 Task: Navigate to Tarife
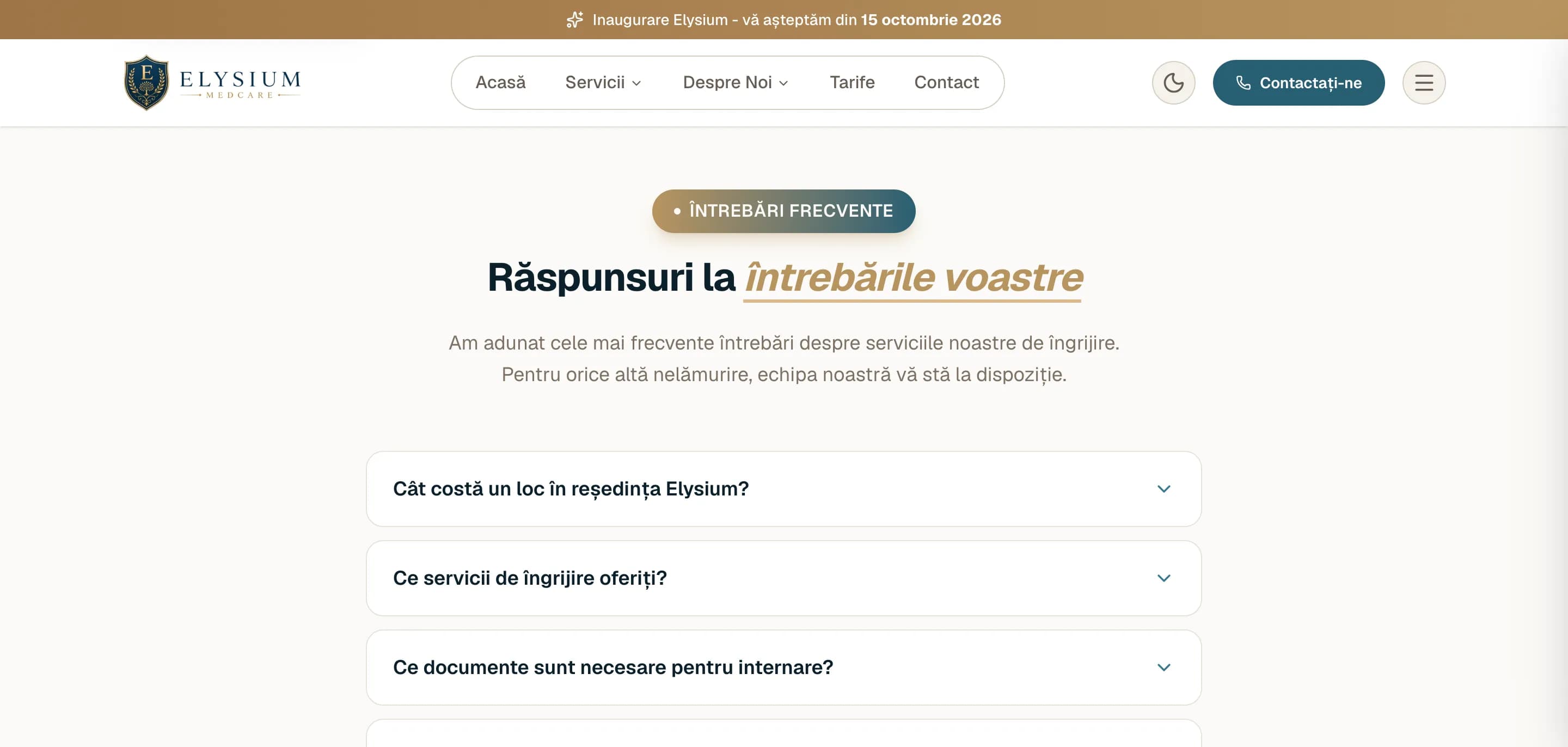[852, 82]
